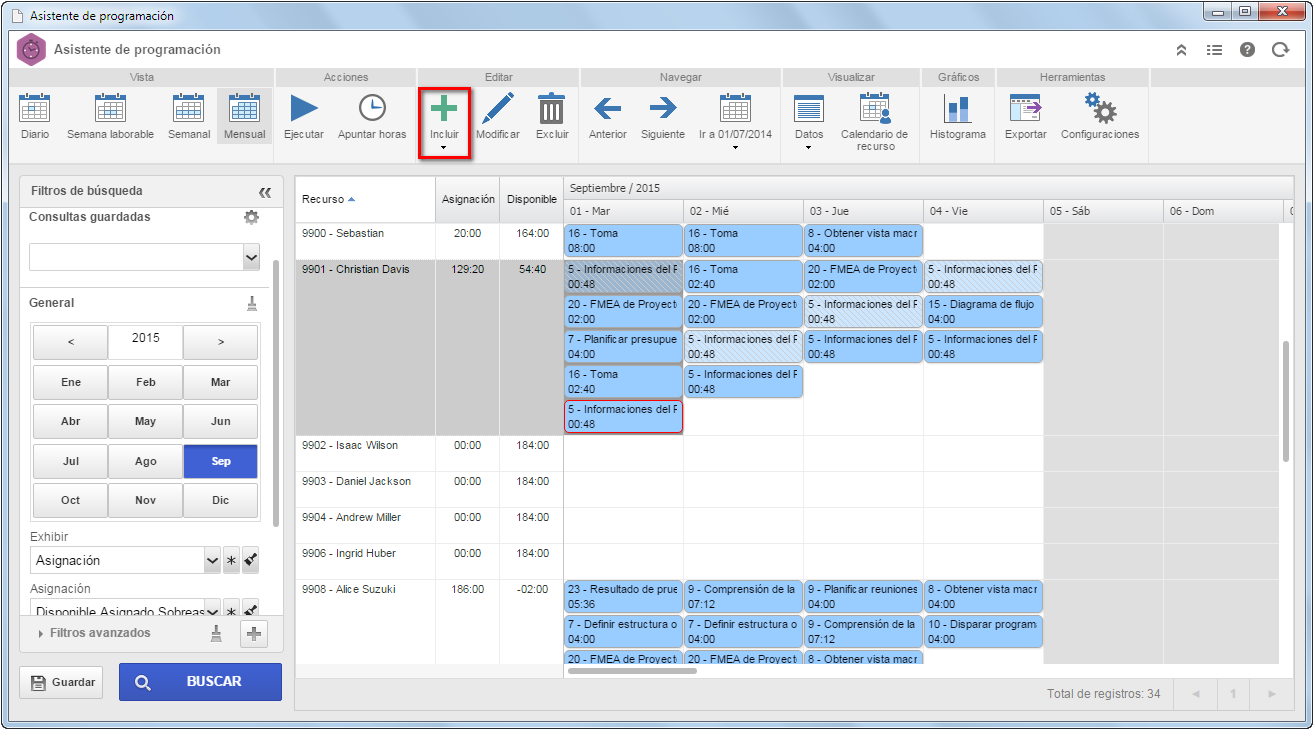This screenshot has height=730, width=1314.
Task: Select the month Jul
Action: (x=71, y=461)
